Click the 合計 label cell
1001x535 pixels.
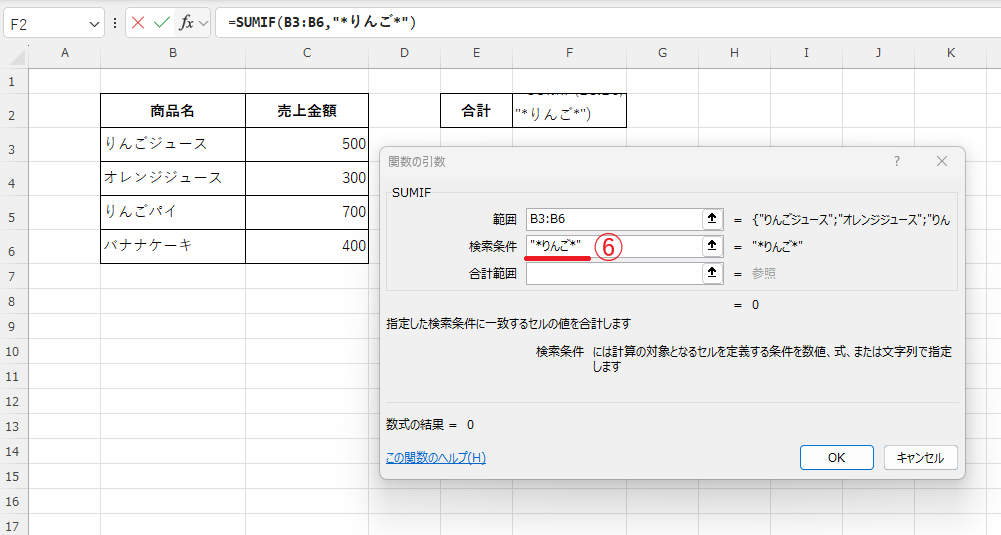pos(476,110)
